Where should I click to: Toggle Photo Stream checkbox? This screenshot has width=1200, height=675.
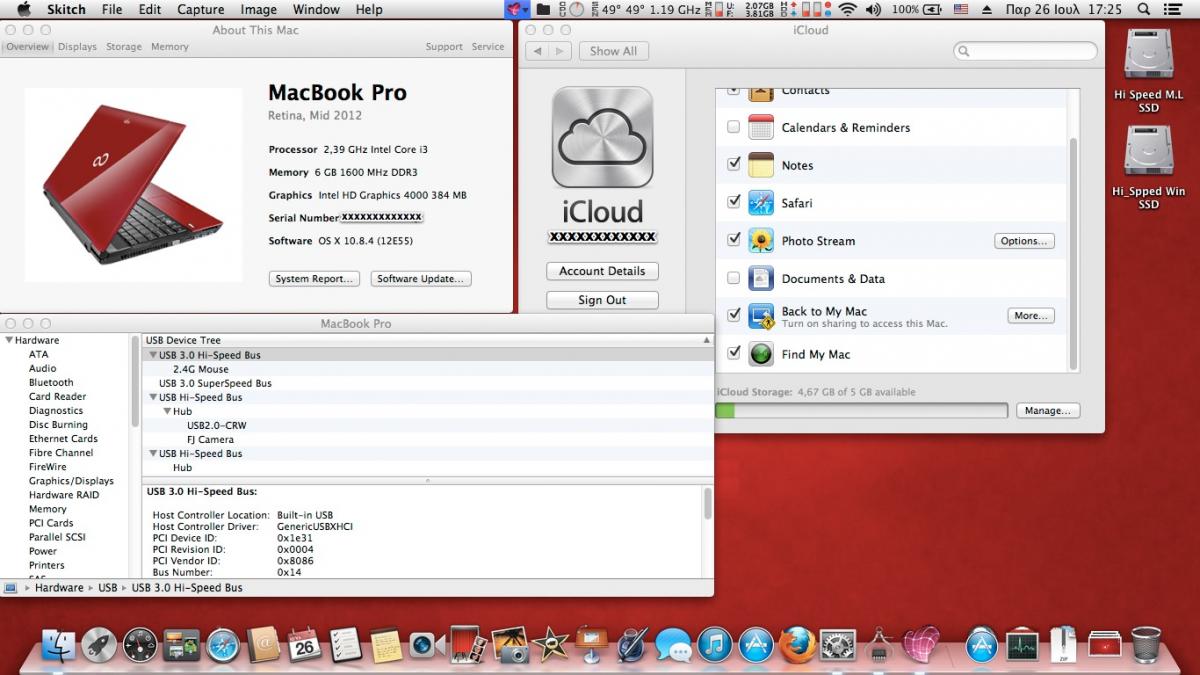click(x=734, y=240)
